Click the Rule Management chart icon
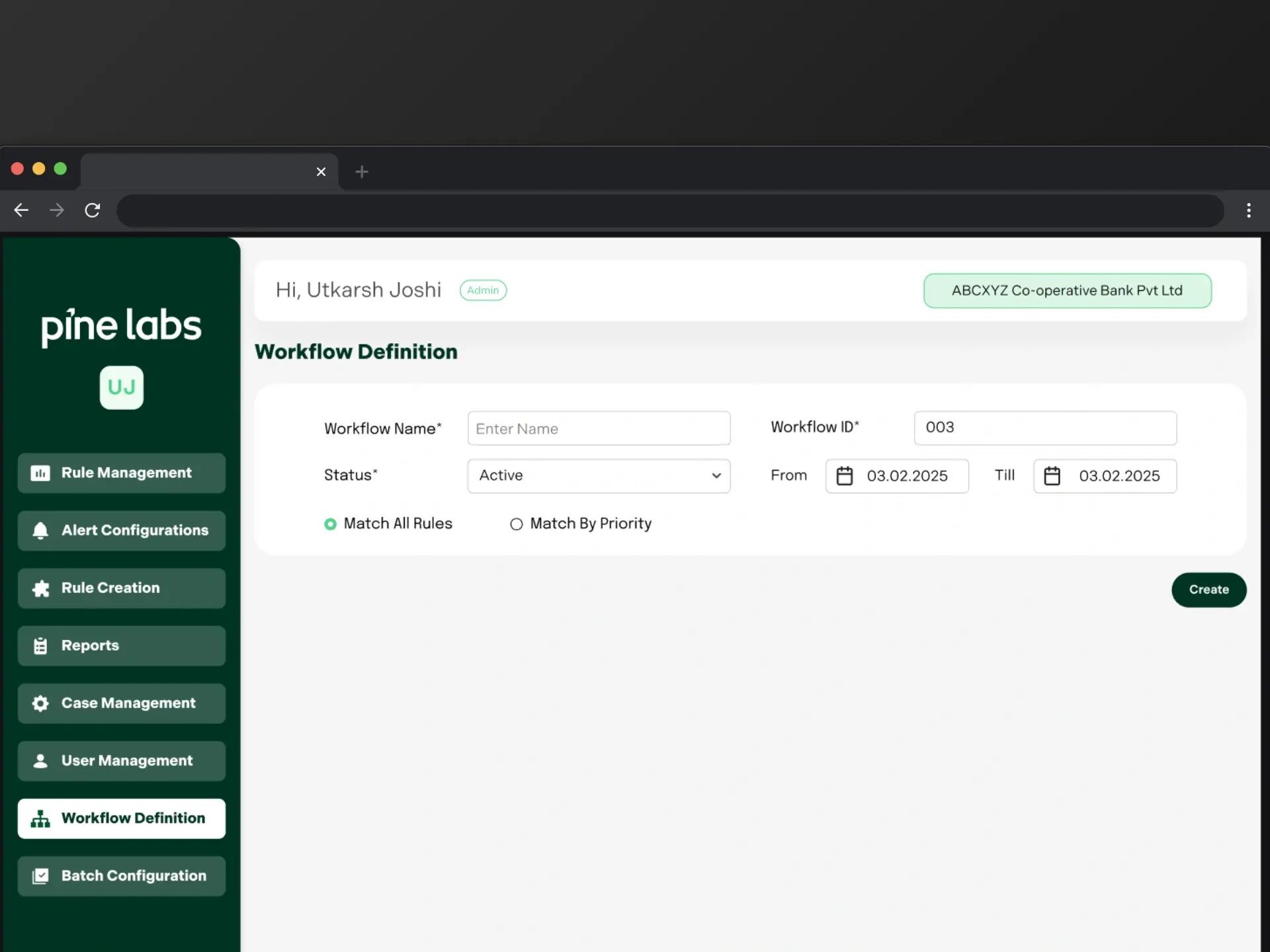The width and height of the screenshot is (1270, 952). 40,473
